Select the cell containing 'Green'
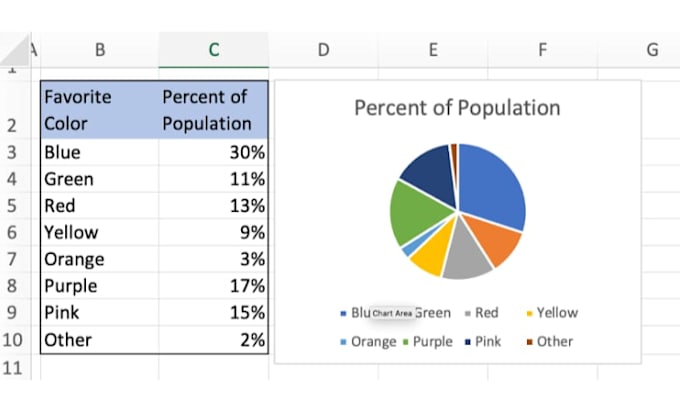680x411 pixels. (100, 179)
